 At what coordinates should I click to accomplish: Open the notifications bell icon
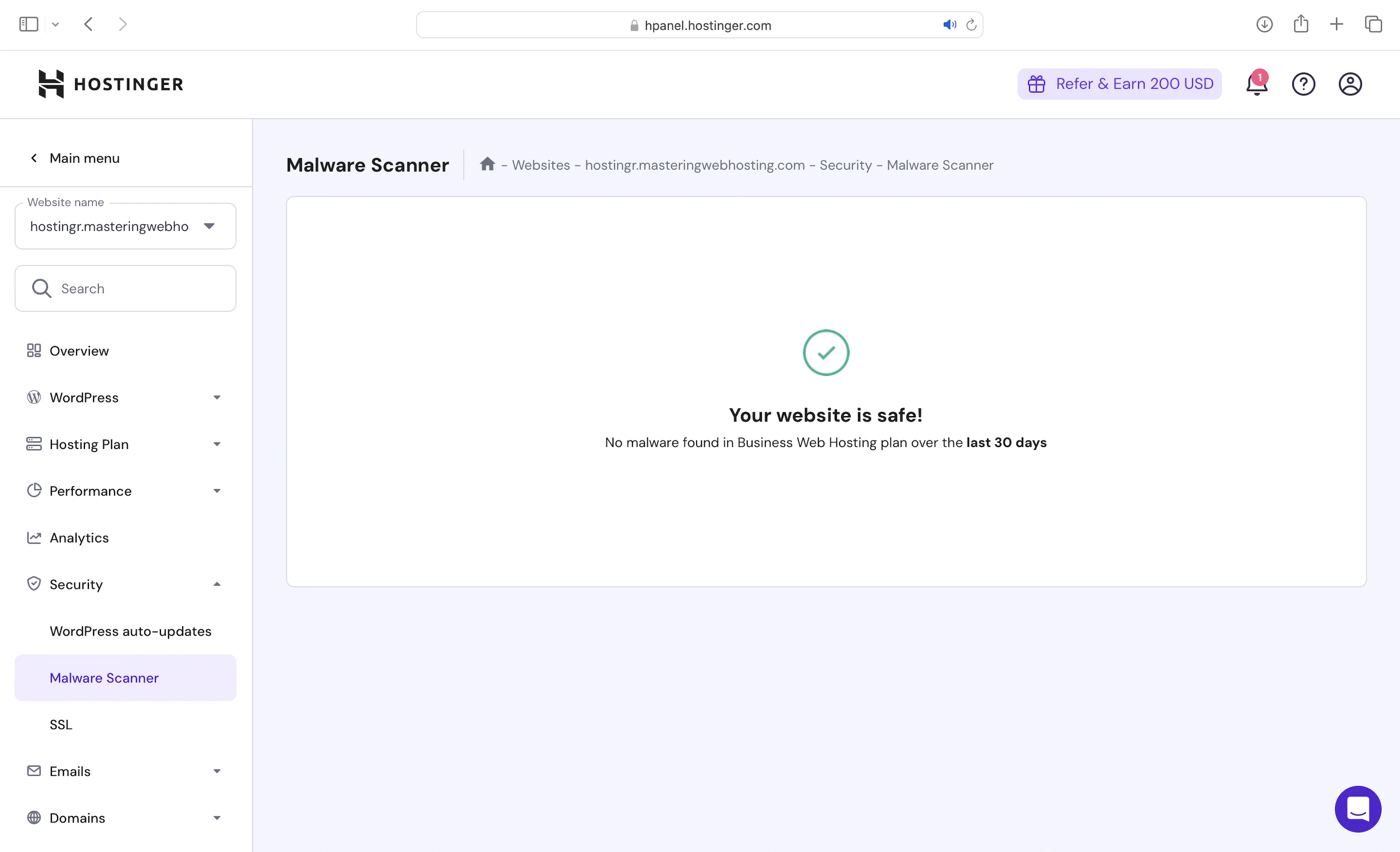1256,84
